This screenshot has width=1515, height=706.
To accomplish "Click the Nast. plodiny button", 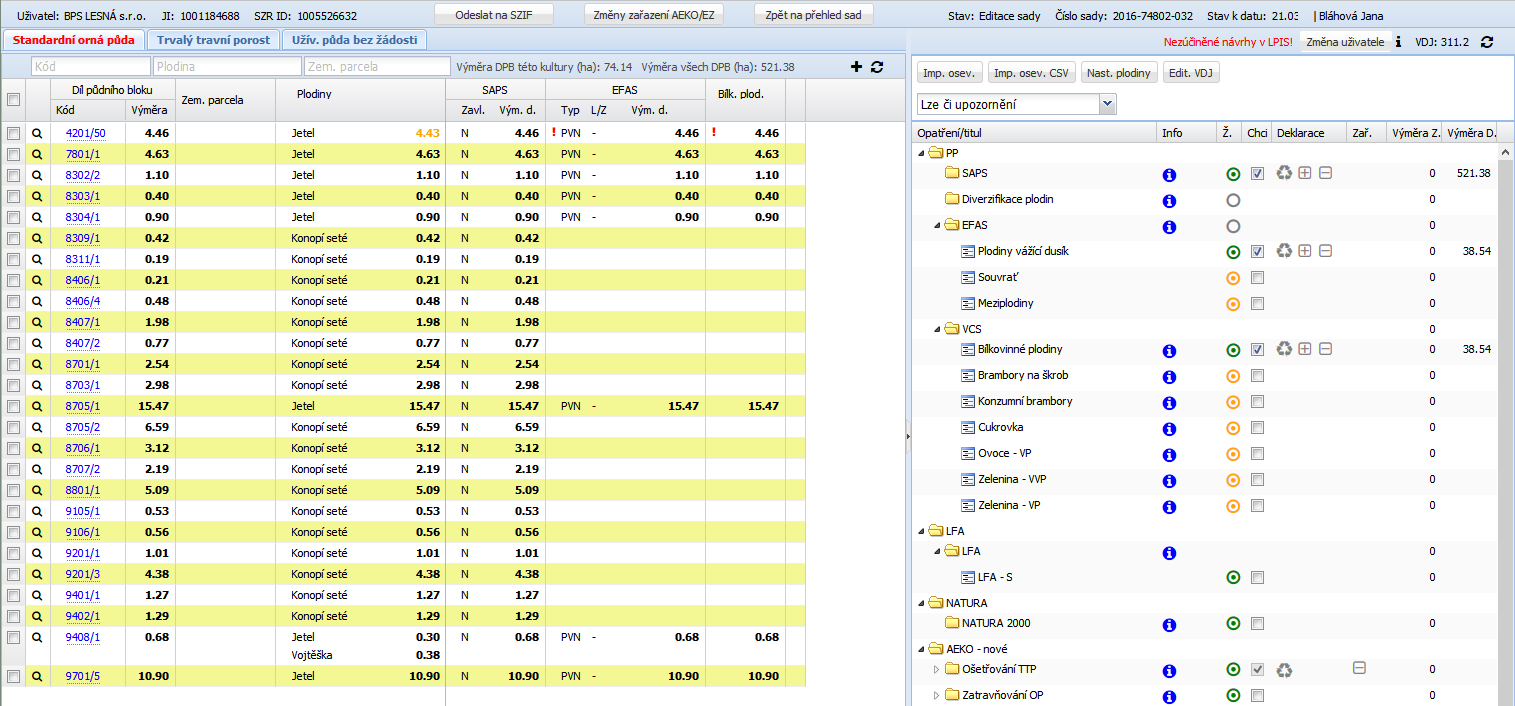I will pyautogui.click(x=1119, y=73).
